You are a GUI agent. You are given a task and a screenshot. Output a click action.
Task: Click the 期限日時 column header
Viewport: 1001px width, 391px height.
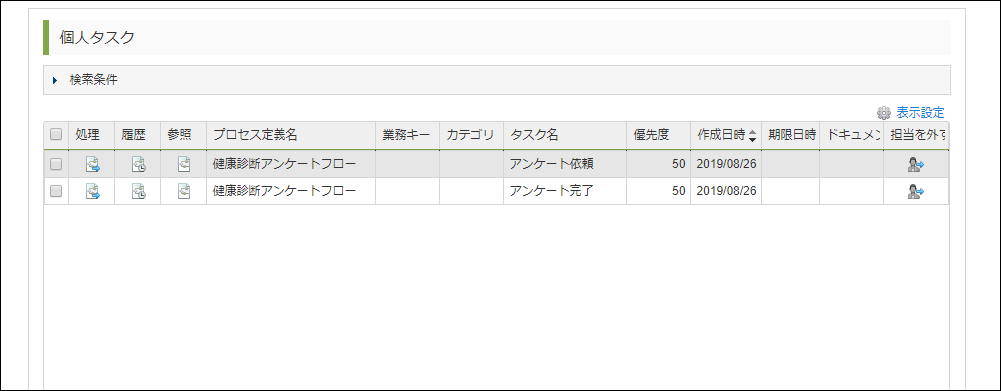coord(790,135)
